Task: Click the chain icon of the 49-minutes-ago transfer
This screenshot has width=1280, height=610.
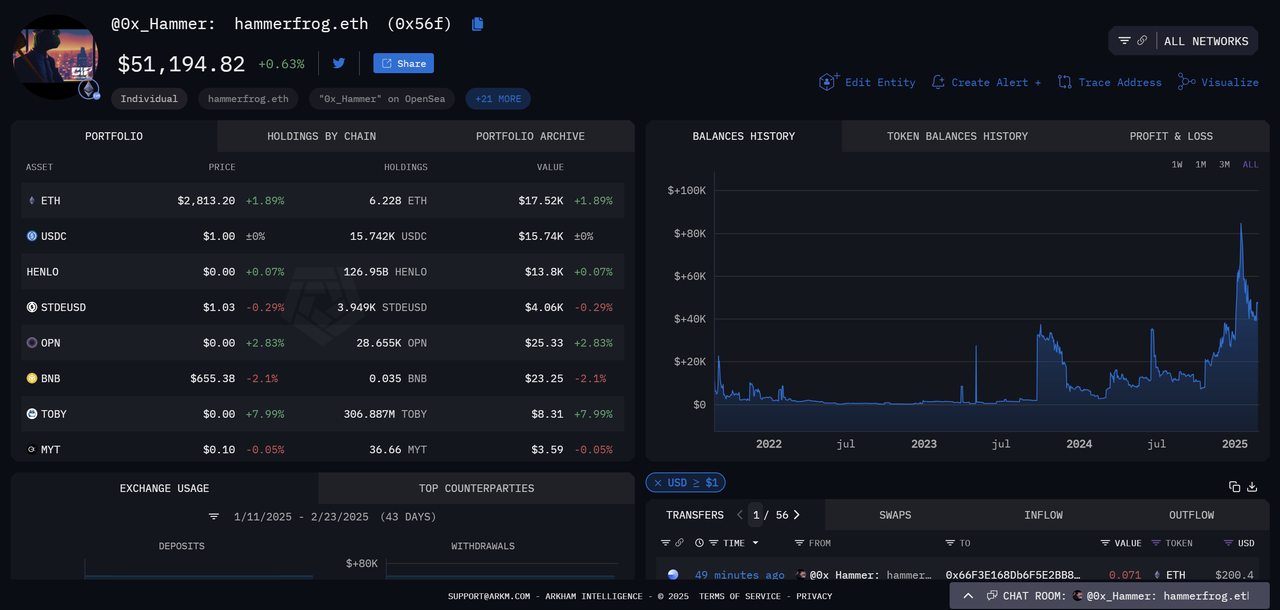Action: coord(673,575)
